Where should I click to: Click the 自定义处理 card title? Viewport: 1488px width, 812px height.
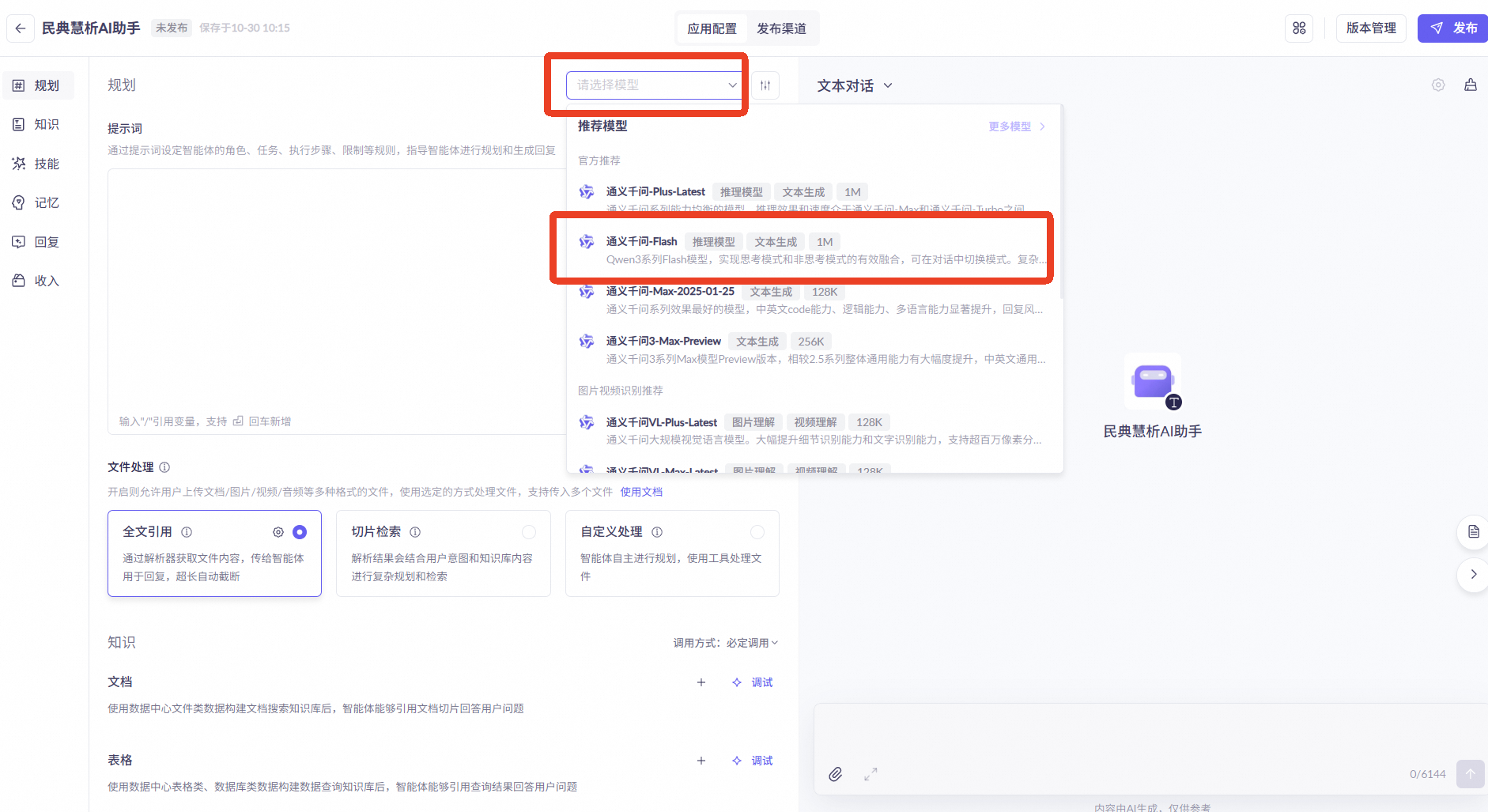[611, 532]
